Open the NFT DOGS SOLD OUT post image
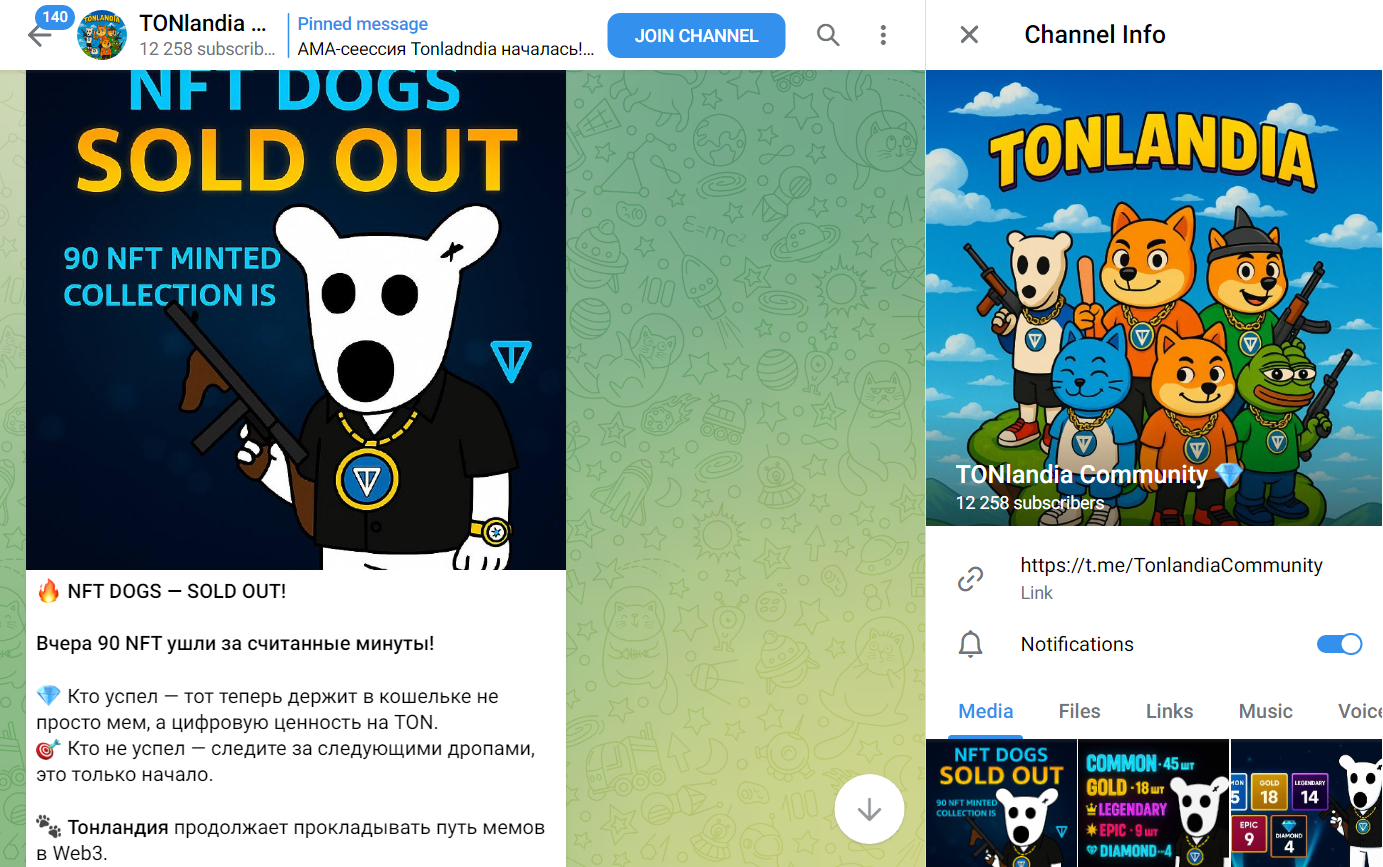 [296, 320]
